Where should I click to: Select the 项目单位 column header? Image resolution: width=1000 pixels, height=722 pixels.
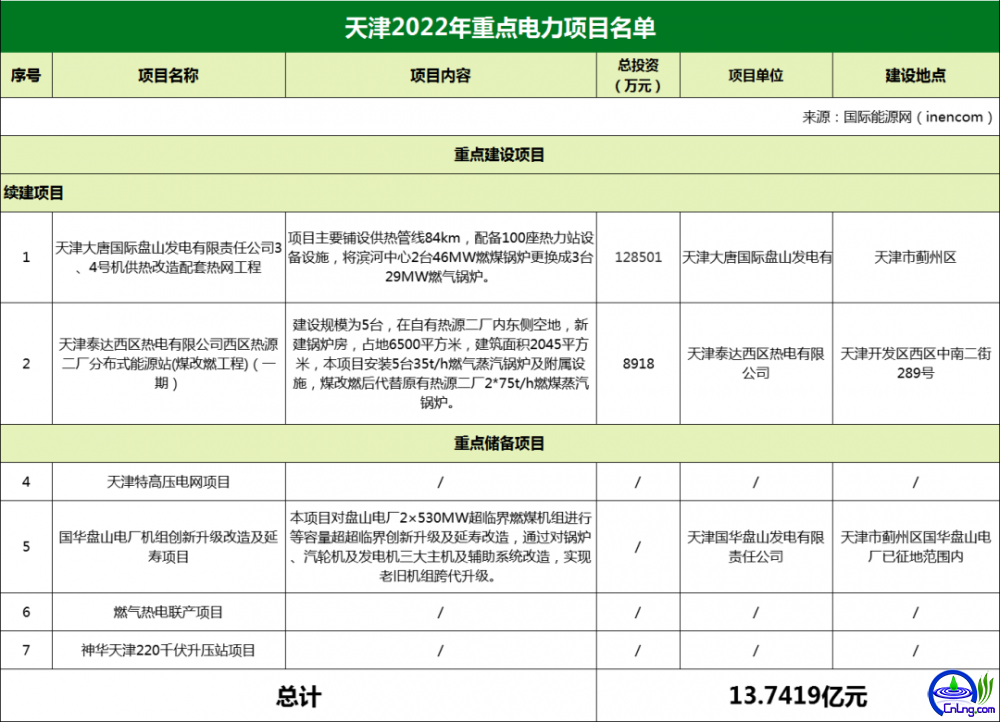[756, 75]
